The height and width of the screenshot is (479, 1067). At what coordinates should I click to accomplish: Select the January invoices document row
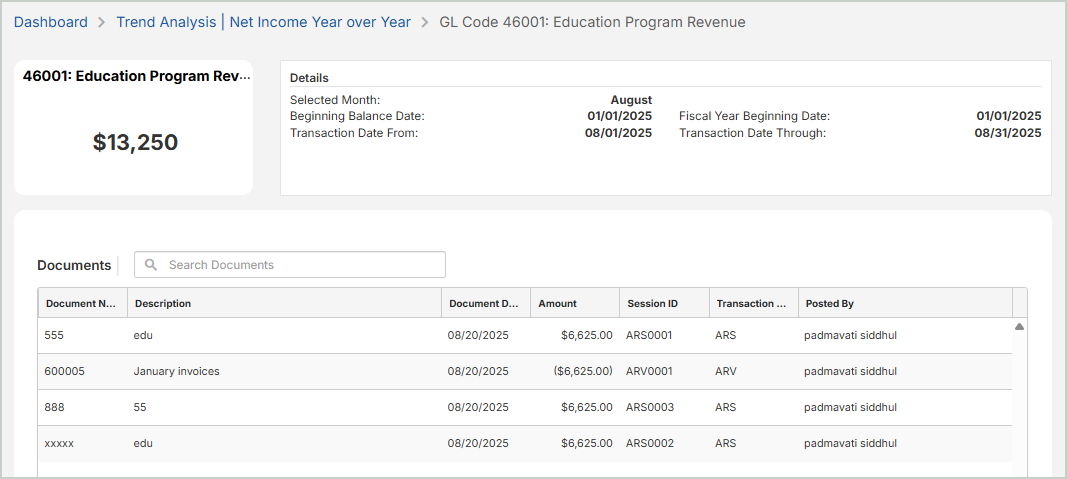176,371
